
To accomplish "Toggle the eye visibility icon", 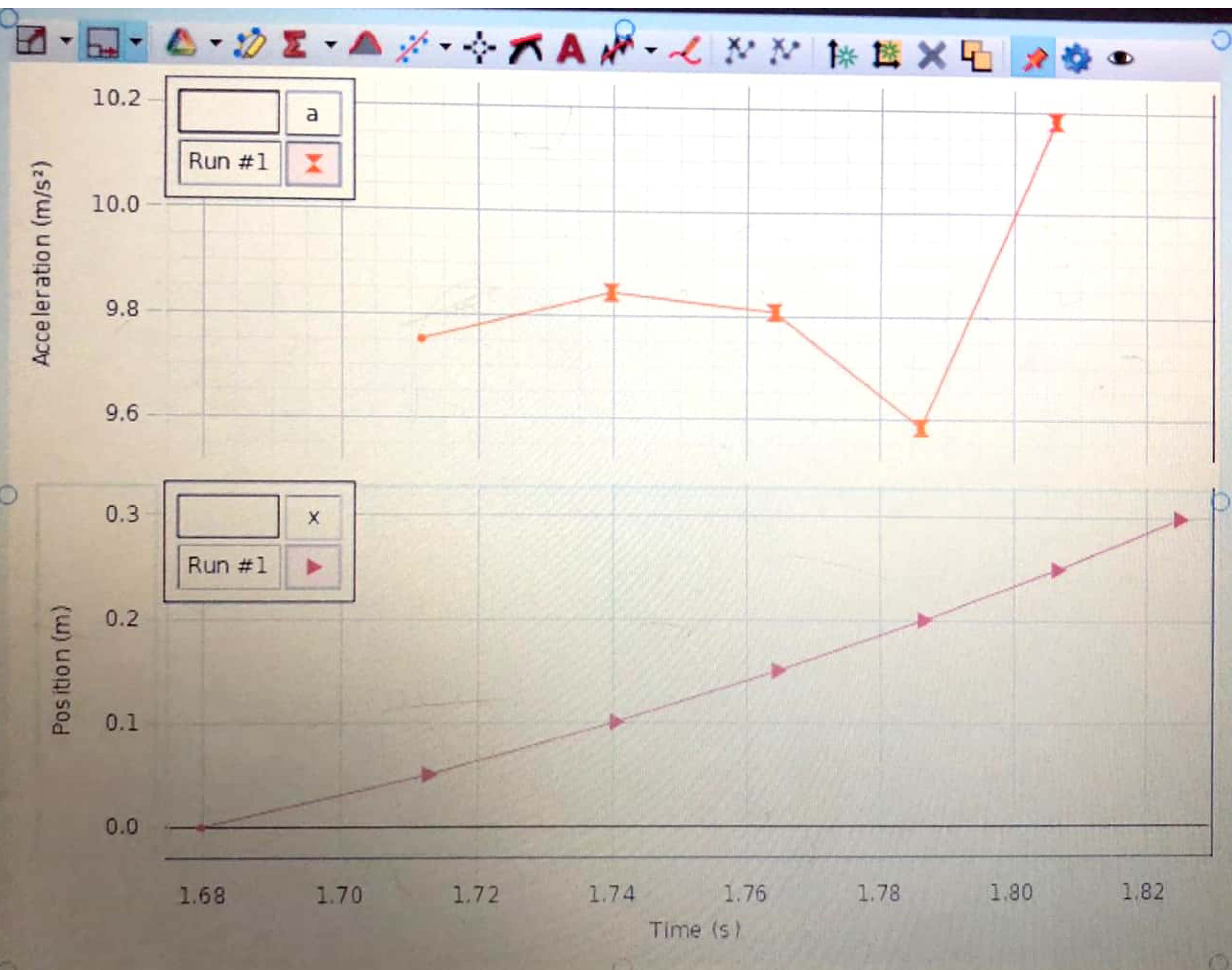I will [1120, 59].
